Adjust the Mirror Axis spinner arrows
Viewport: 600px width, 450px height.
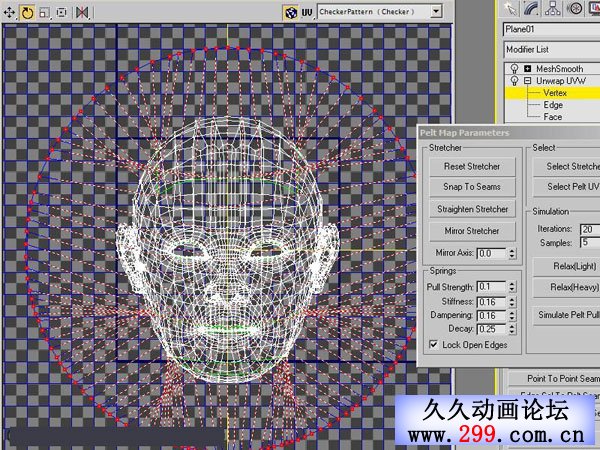tap(512, 253)
